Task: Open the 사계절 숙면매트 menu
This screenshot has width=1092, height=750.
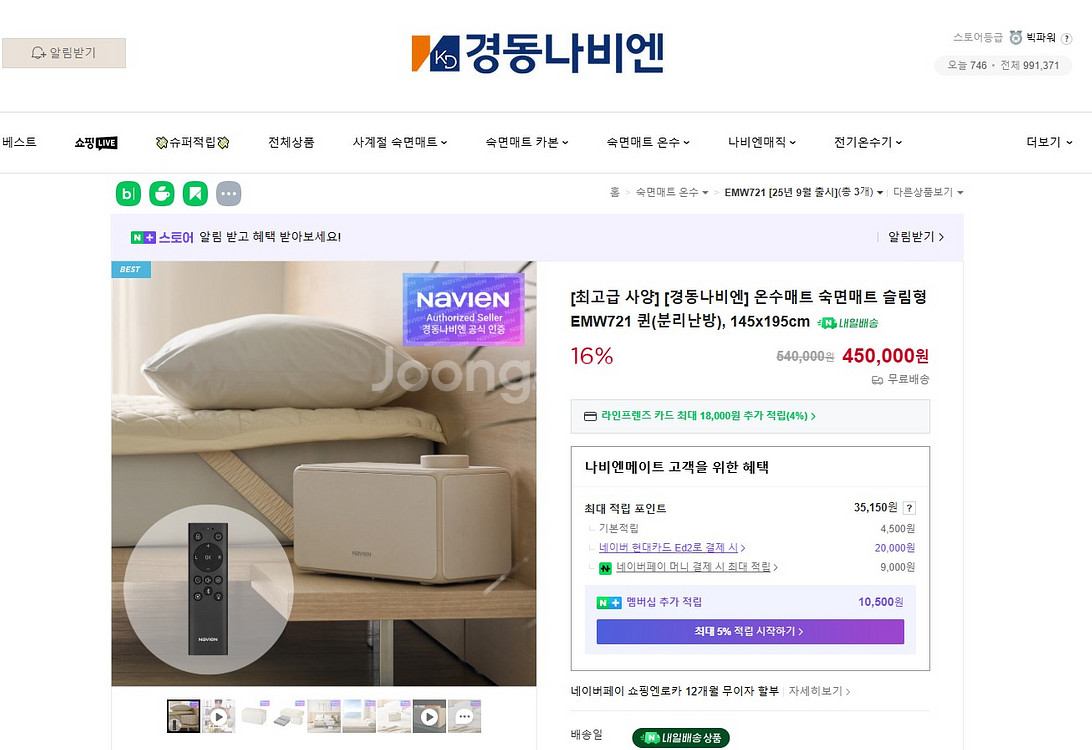Action: click(399, 142)
